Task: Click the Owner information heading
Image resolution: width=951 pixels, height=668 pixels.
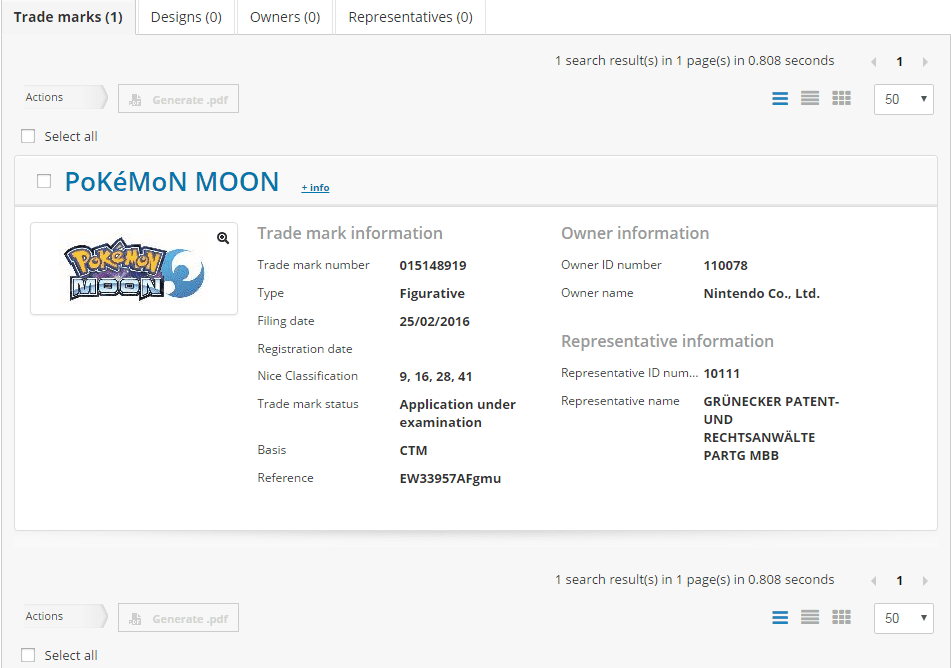Action: [635, 233]
